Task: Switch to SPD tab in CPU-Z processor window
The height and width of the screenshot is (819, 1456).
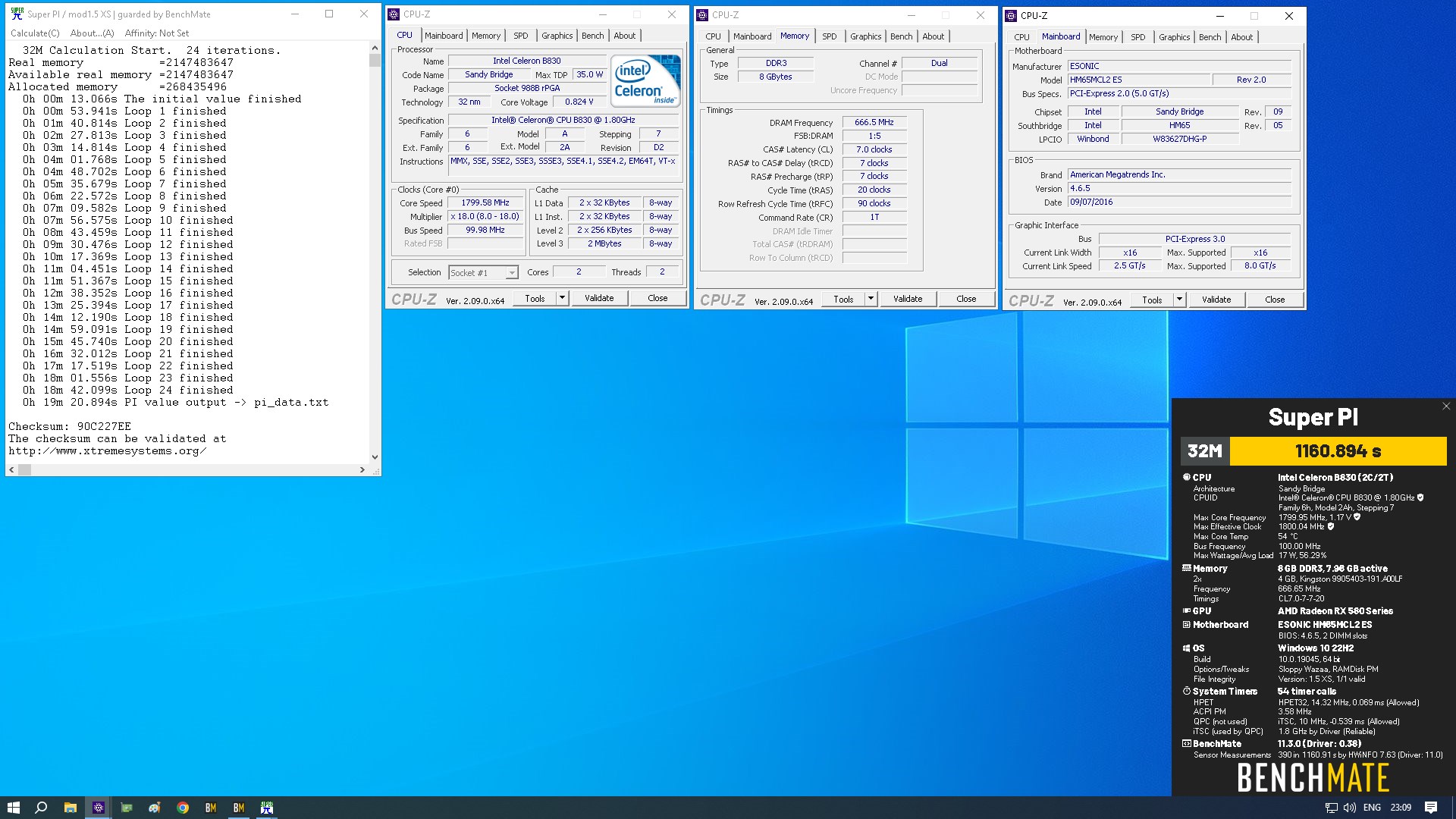Action: 520,36
